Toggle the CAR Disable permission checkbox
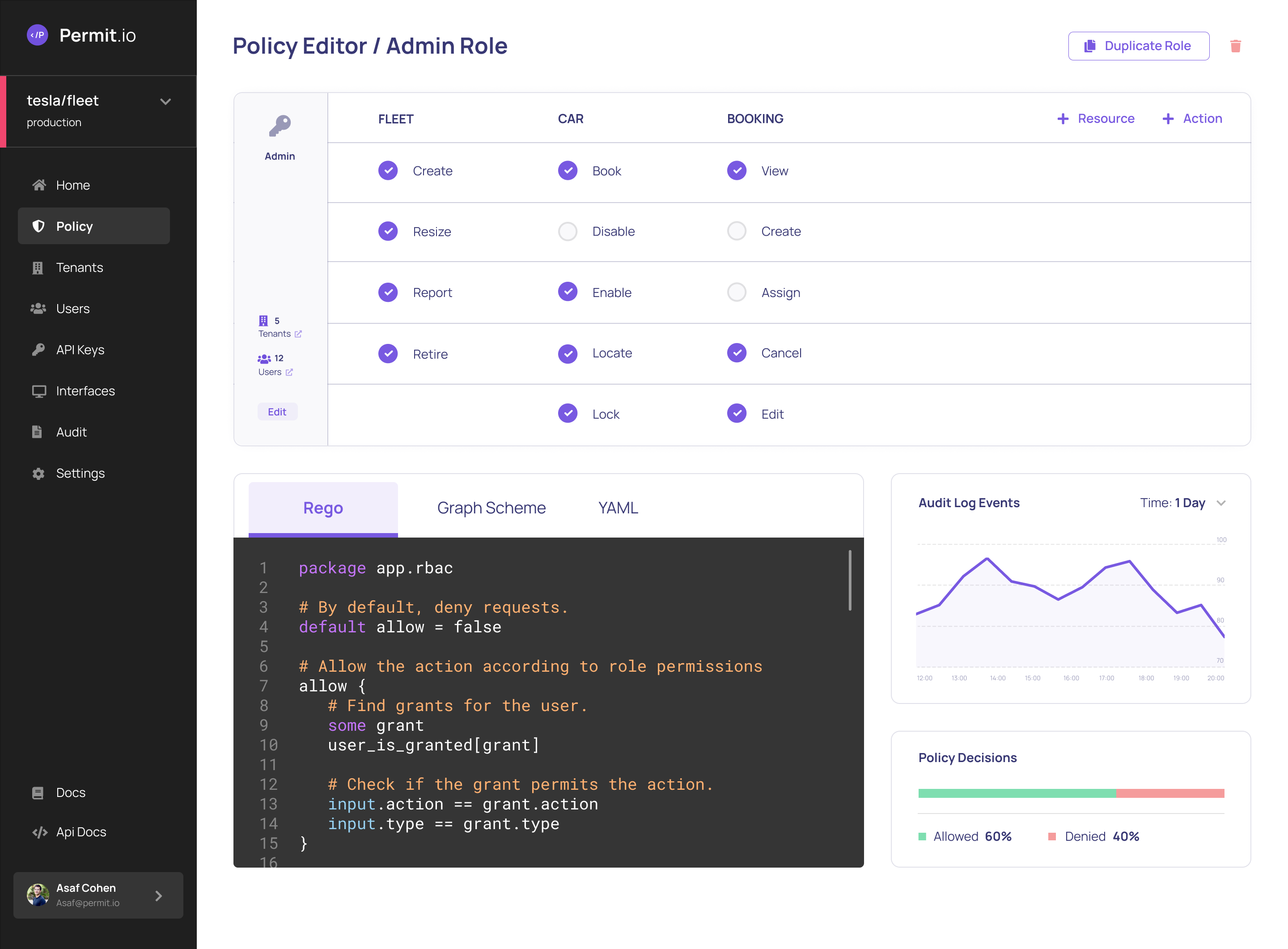The image size is (1288, 949). [567, 231]
